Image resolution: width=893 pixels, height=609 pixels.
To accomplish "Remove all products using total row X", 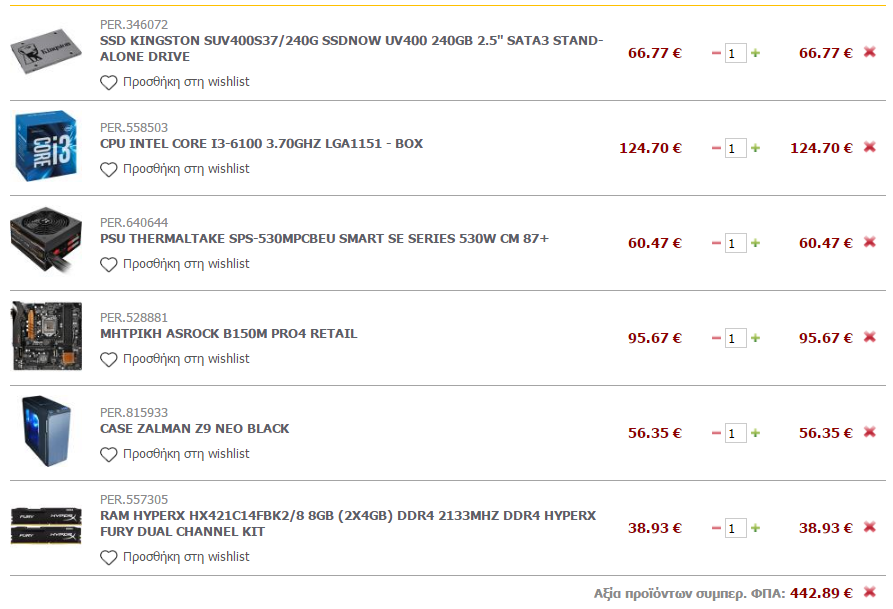I will point(869,592).
